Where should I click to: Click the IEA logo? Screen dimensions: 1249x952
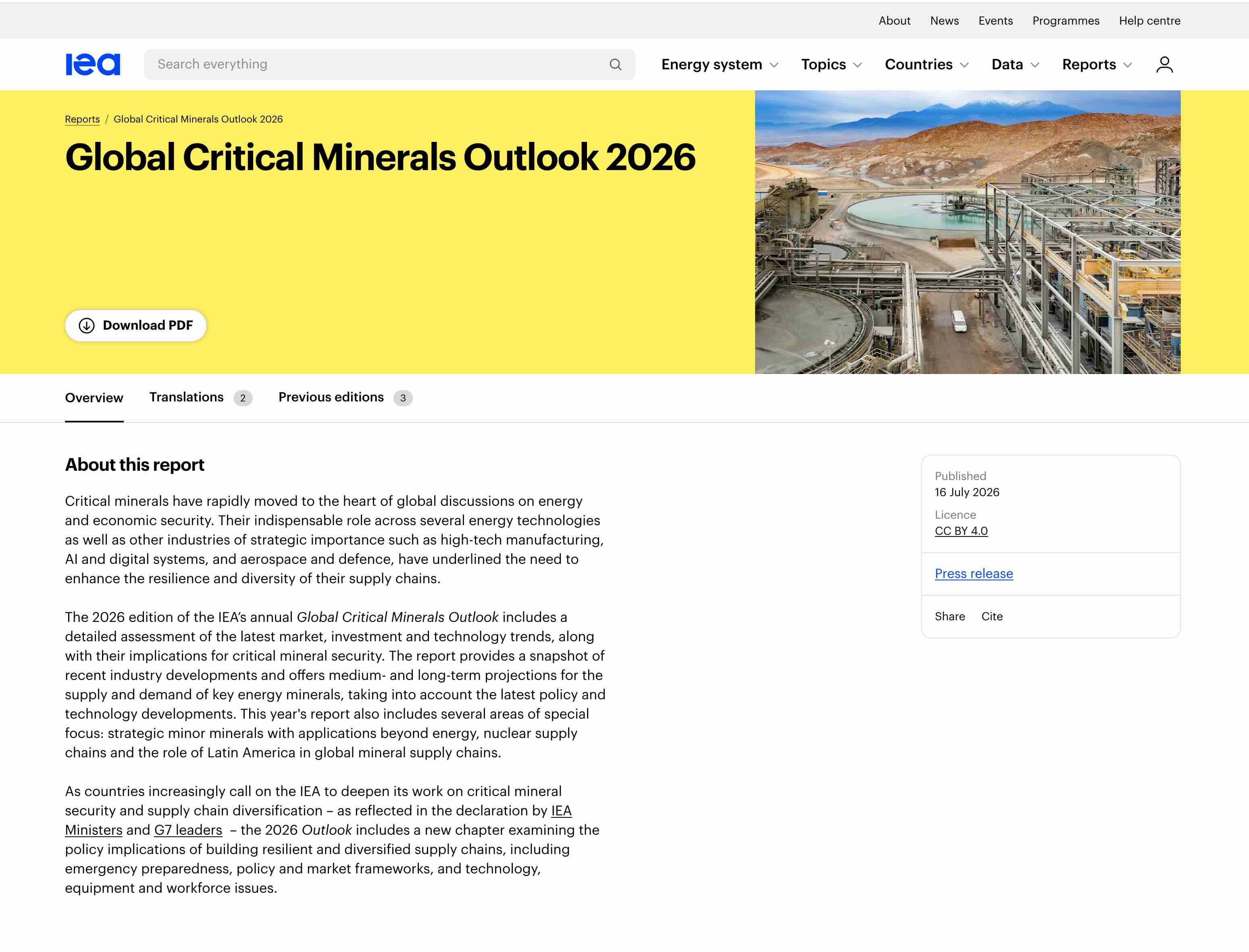pyautogui.click(x=93, y=64)
